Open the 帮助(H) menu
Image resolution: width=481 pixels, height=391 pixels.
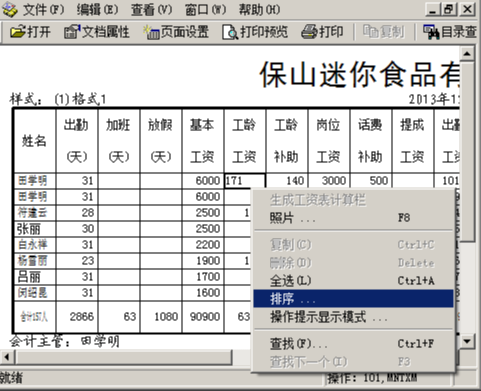pyautogui.click(x=259, y=10)
